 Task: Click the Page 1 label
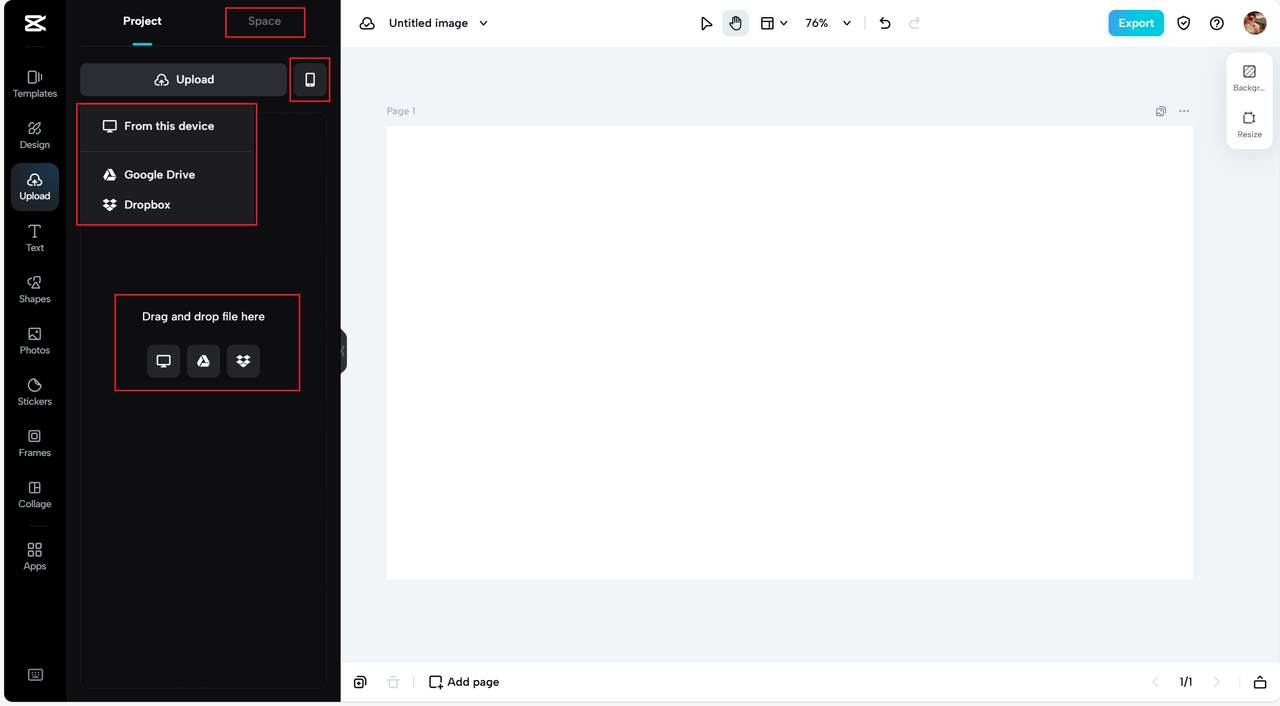click(401, 111)
